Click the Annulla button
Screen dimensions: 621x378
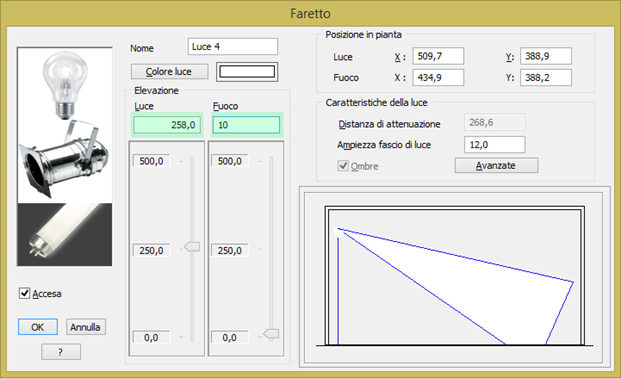click(x=86, y=327)
